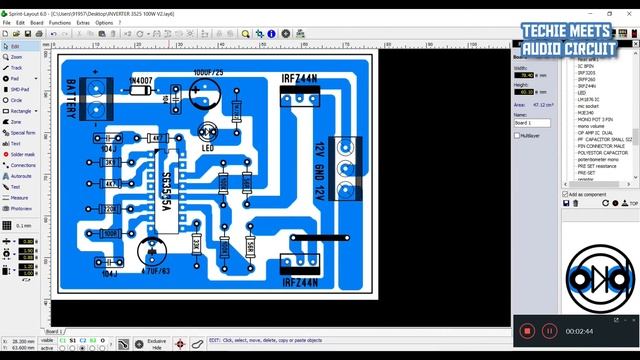Open the File menu
The height and width of the screenshot is (360, 640).
pyautogui.click(x=7, y=23)
